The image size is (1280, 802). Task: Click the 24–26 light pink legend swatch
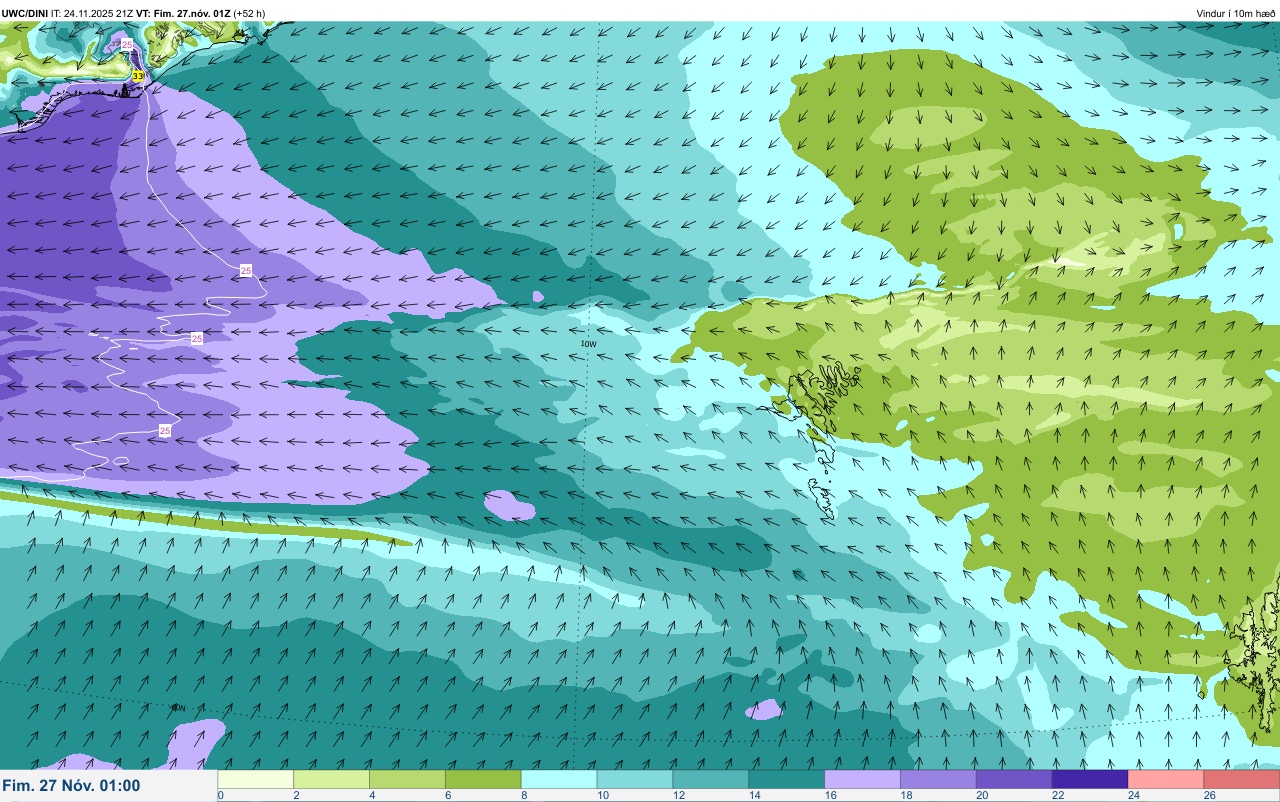click(x=1167, y=779)
